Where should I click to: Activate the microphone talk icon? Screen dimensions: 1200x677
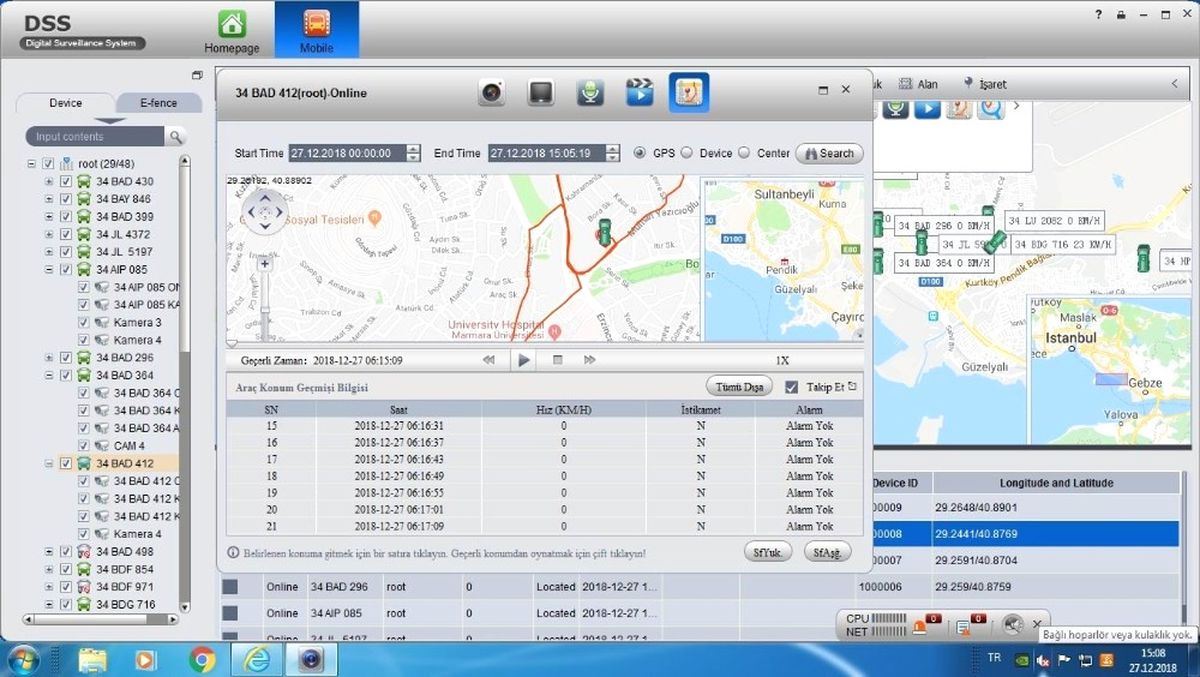590,92
